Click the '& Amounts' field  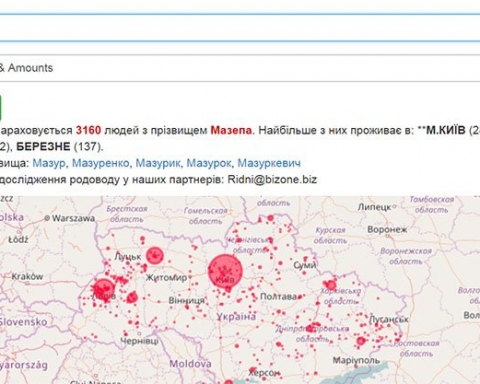click(x=240, y=68)
